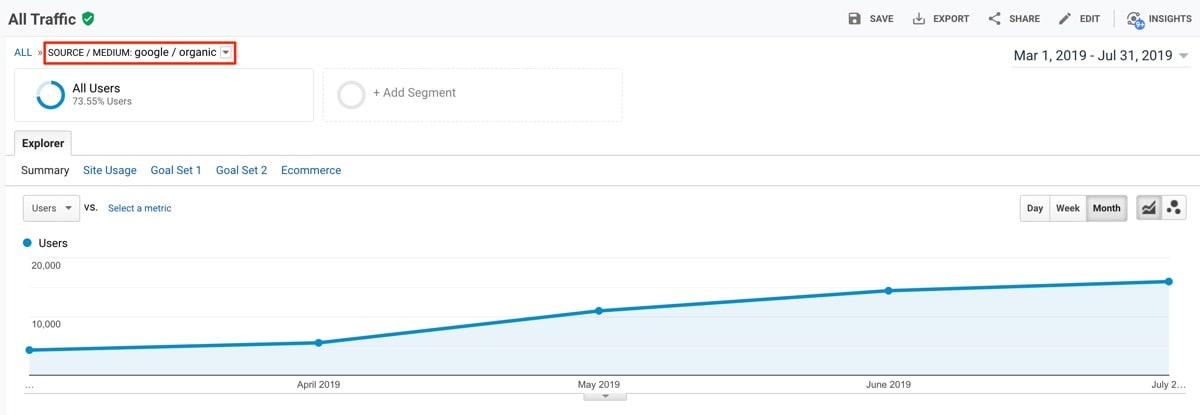Open the source / medium dropdown arrow
The width and height of the screenshot is (1200, 415).
pos(226,52)
